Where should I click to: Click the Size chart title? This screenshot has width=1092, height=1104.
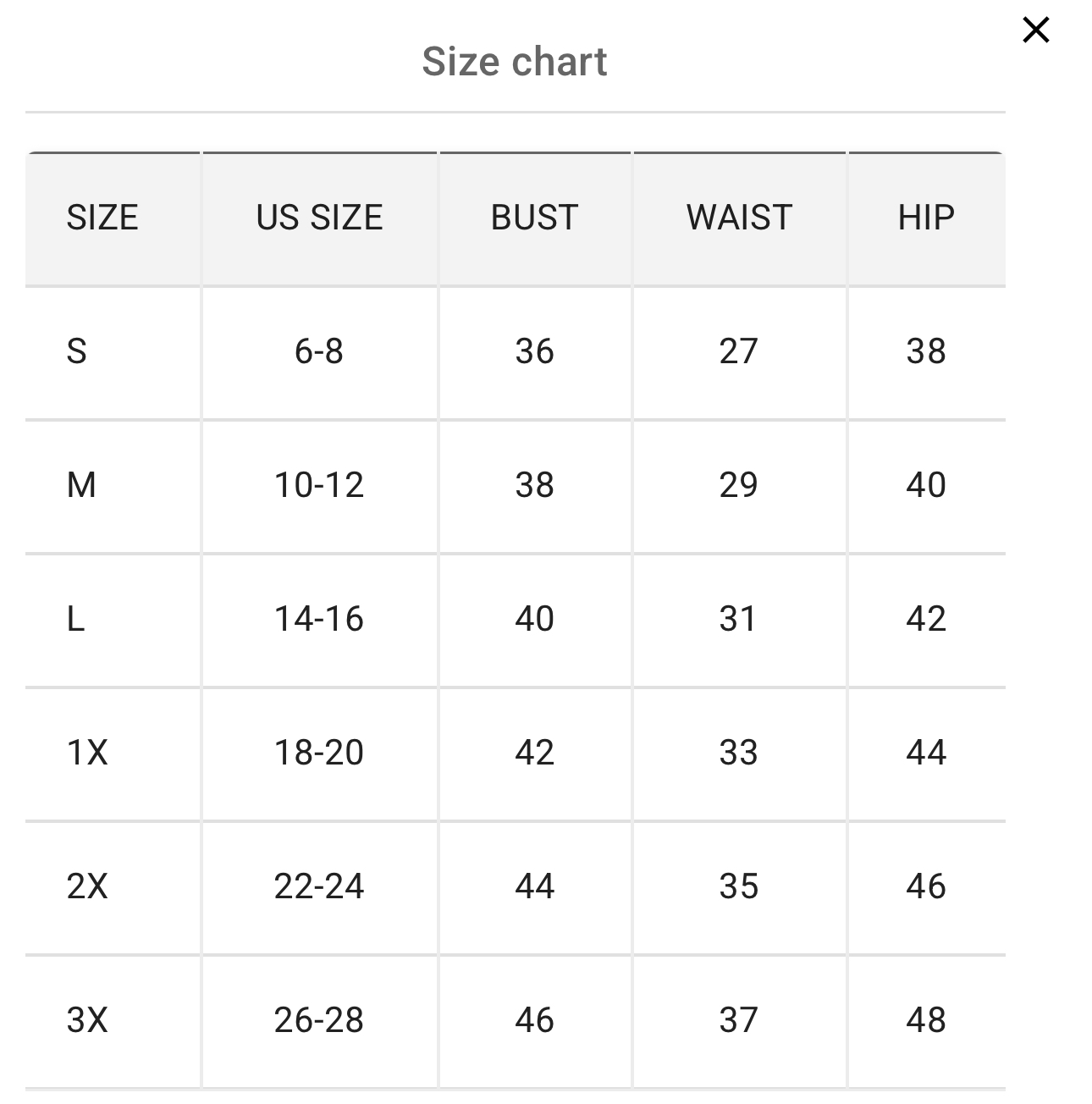click(x=515, y=62)
